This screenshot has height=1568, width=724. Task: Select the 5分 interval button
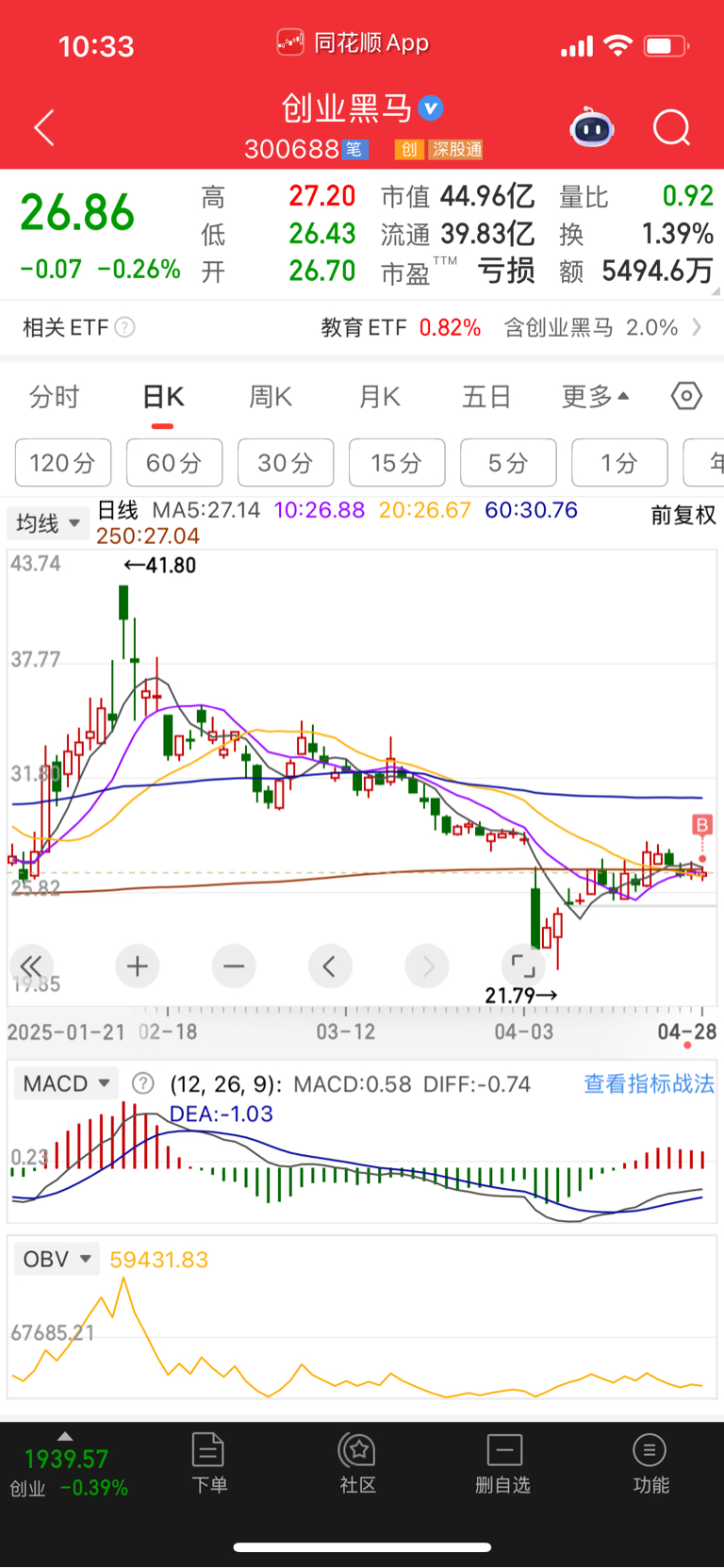[508, 463]
